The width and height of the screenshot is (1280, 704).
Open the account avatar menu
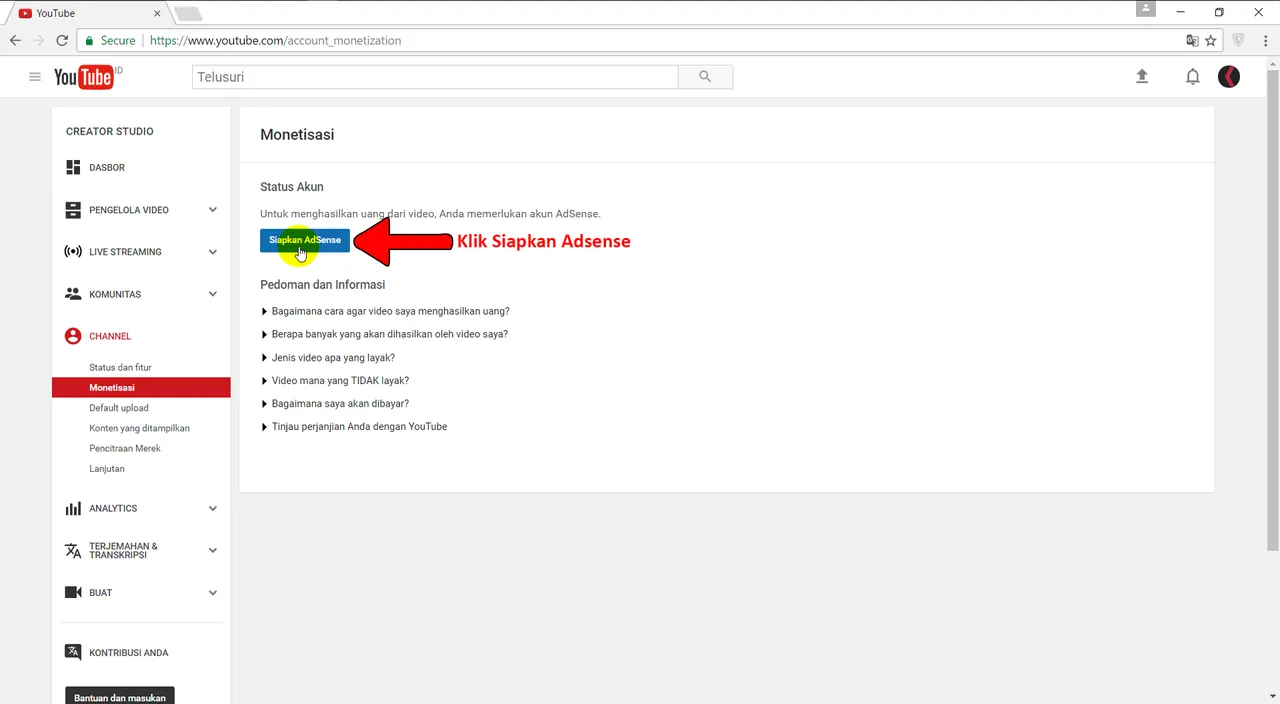pyautogui.click(x=1229, y=77)
